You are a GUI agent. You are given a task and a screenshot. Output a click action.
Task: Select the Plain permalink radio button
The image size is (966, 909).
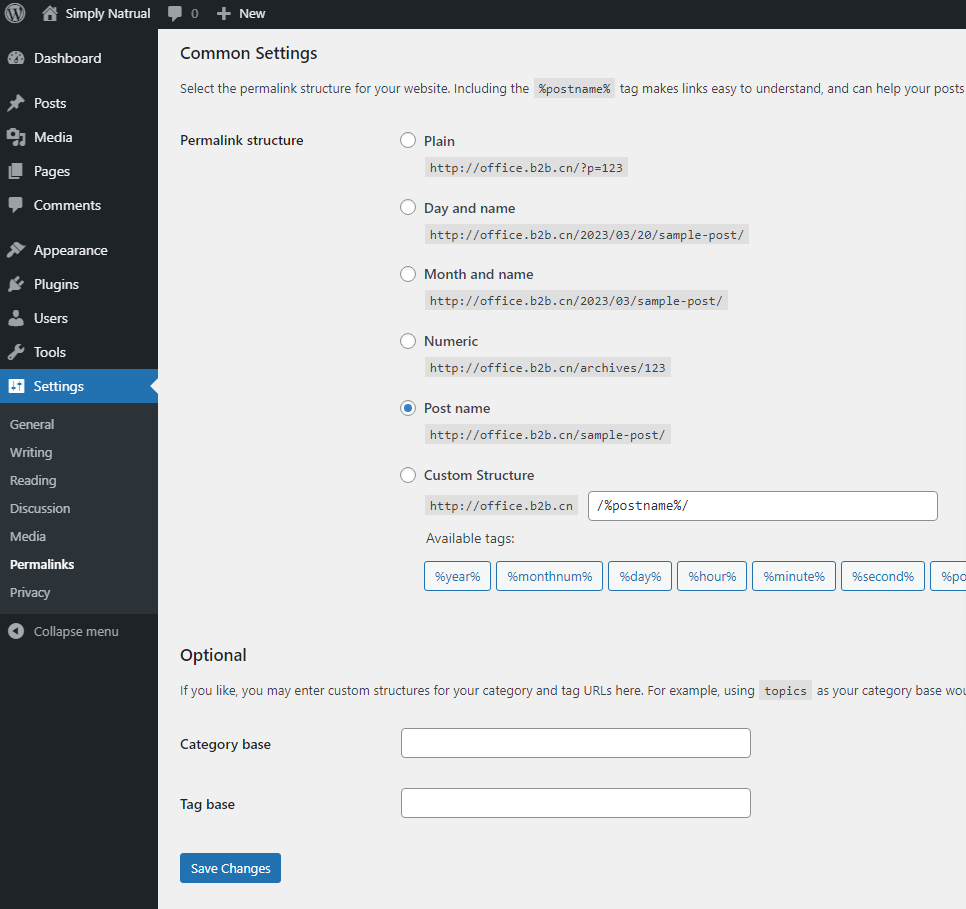point(408,141)
